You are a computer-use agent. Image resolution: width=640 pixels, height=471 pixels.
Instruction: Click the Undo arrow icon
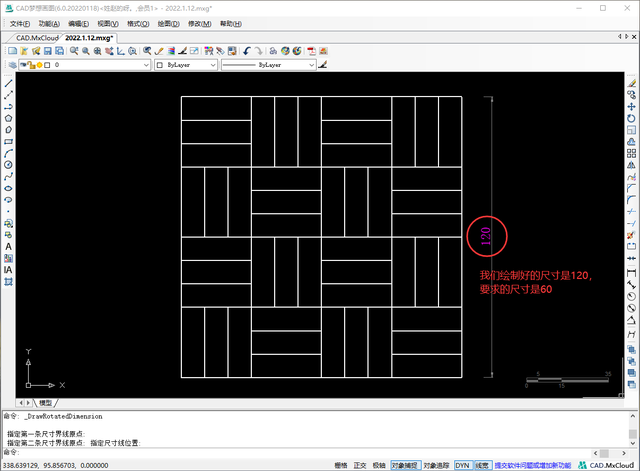click(x=247, y=51)
